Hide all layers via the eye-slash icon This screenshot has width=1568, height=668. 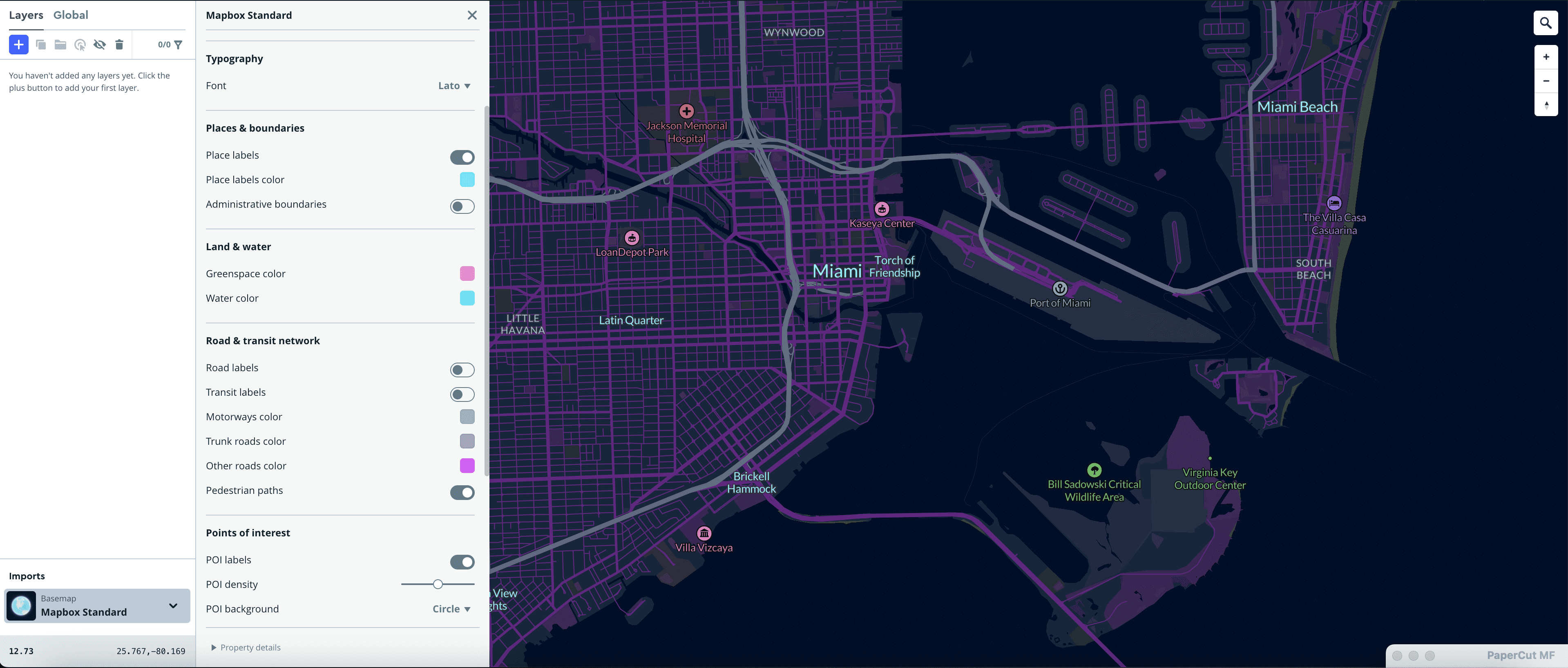(x=100, y=45)
